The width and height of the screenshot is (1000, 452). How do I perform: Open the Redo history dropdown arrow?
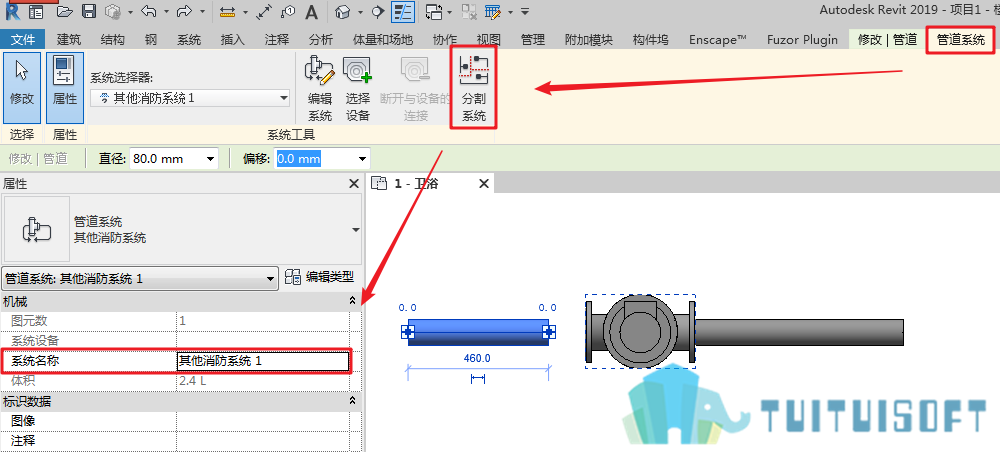point(202,11)
